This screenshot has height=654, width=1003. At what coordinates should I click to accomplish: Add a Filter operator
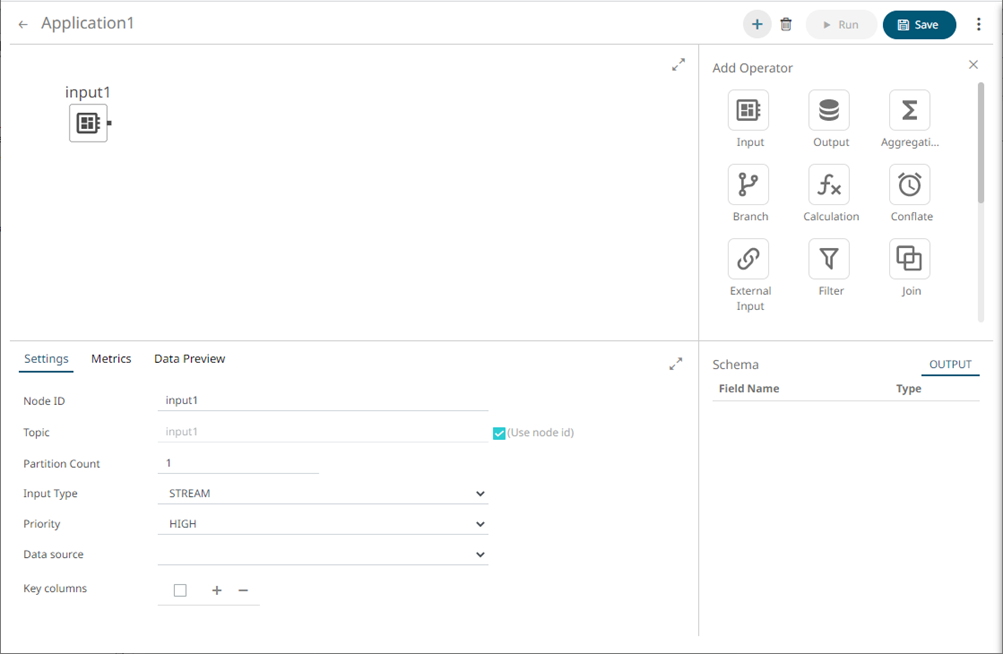point(829,259)
